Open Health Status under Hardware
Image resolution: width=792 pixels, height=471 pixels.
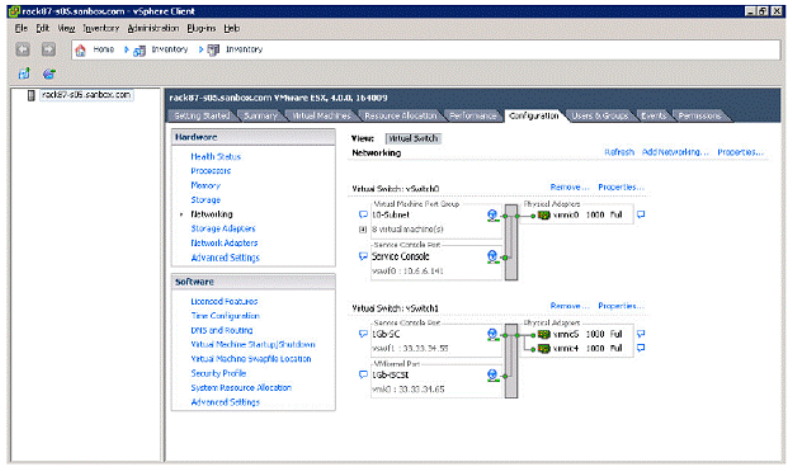click(x=216, y=157)
